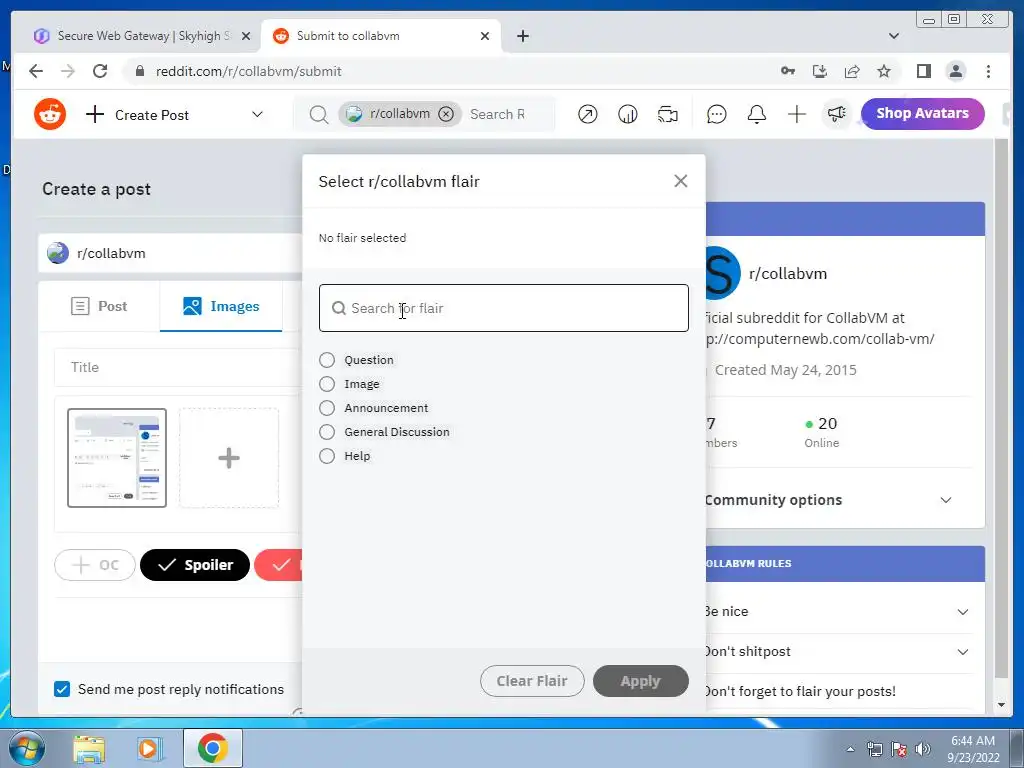Click the page scroll down arrow
The image size is (1024, 768).
coord(1001,705)
